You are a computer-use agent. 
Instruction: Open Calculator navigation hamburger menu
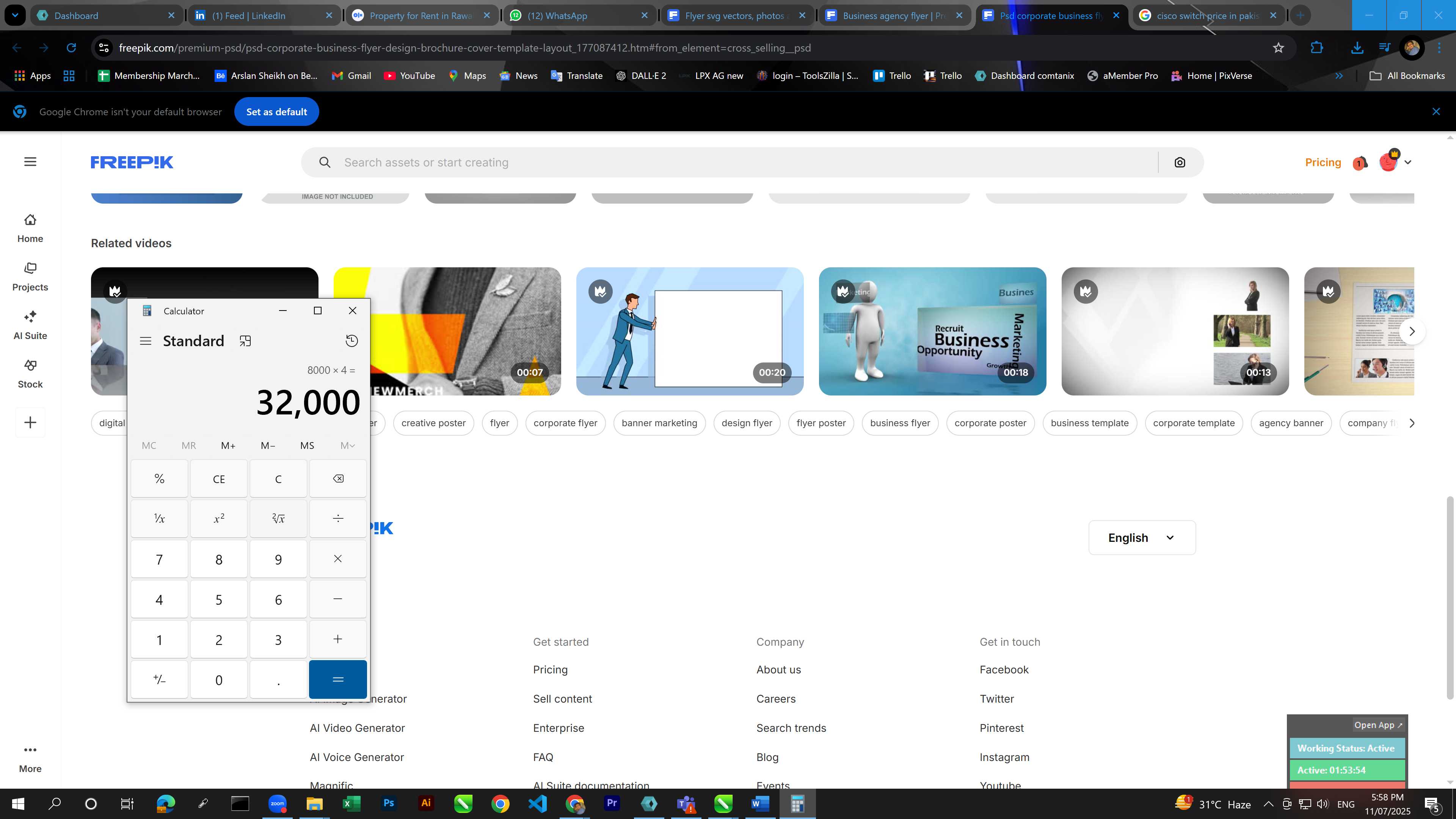coord(145,341)
